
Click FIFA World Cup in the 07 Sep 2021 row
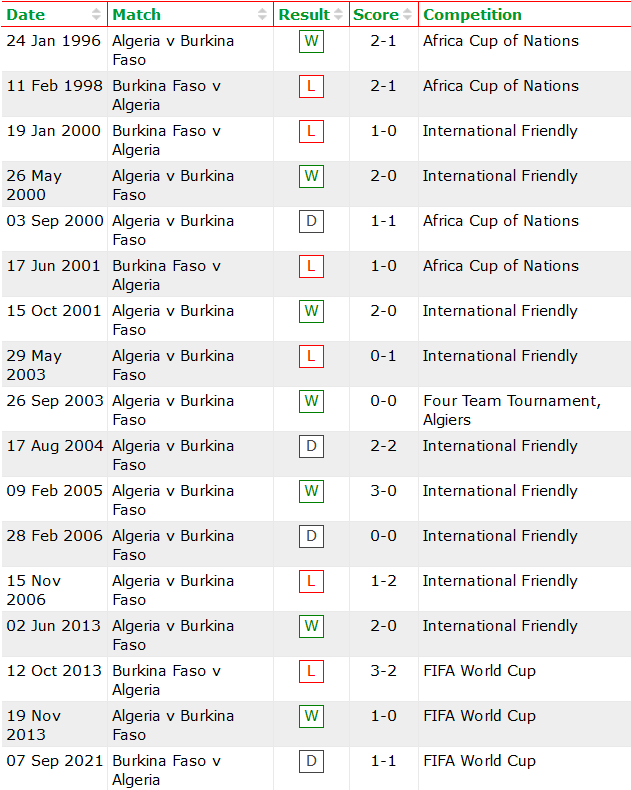pyautogui.click(x=479, y=761)
